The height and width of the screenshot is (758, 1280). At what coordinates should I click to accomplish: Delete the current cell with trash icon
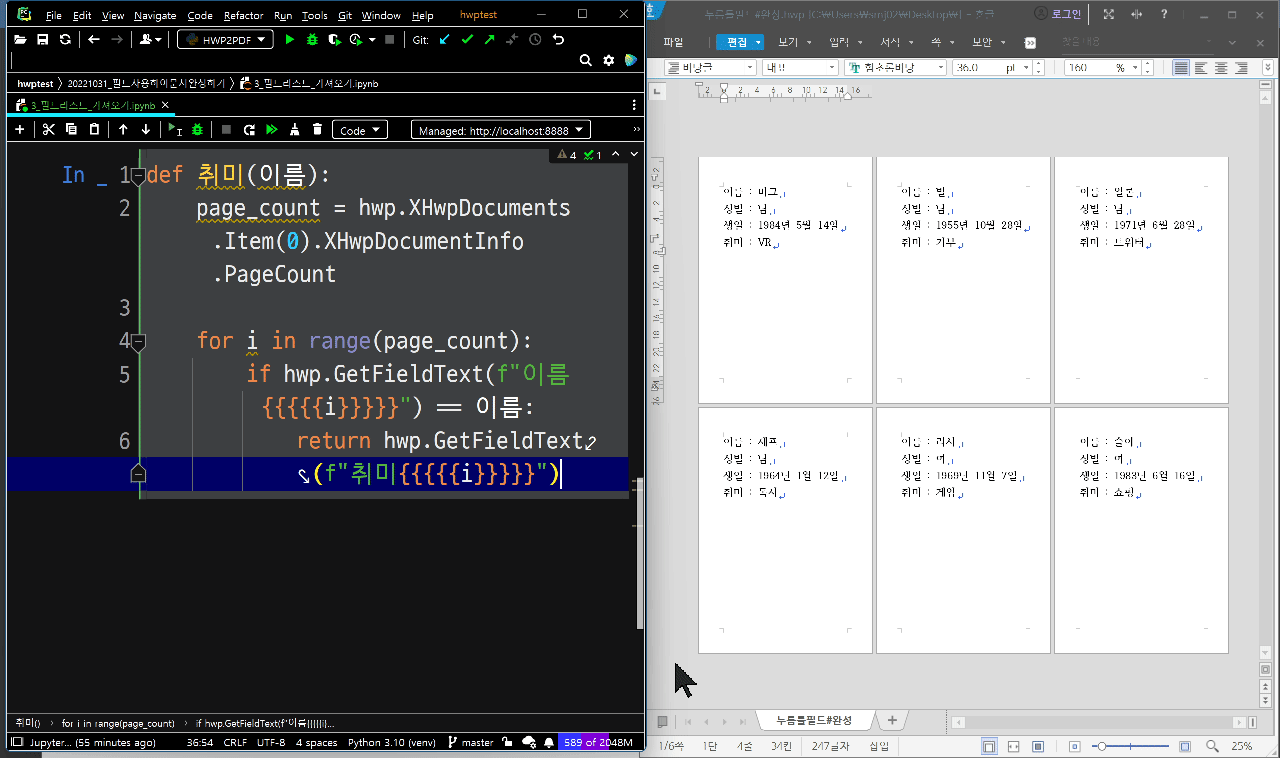pos(317,130)
